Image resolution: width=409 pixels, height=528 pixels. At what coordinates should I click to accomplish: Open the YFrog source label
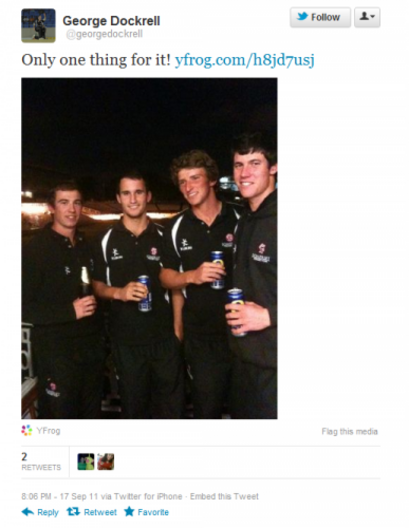coord(48,431)
